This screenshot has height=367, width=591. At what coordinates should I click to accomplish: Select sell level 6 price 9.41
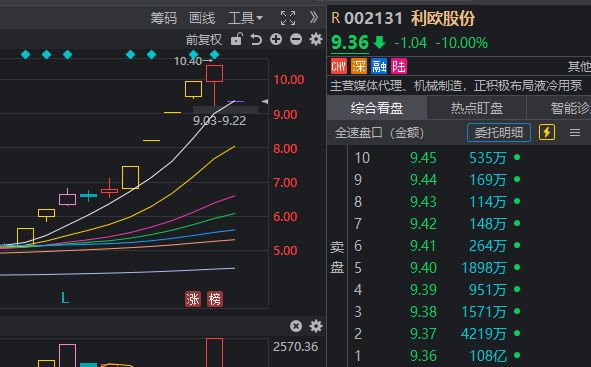click(423, 246)
